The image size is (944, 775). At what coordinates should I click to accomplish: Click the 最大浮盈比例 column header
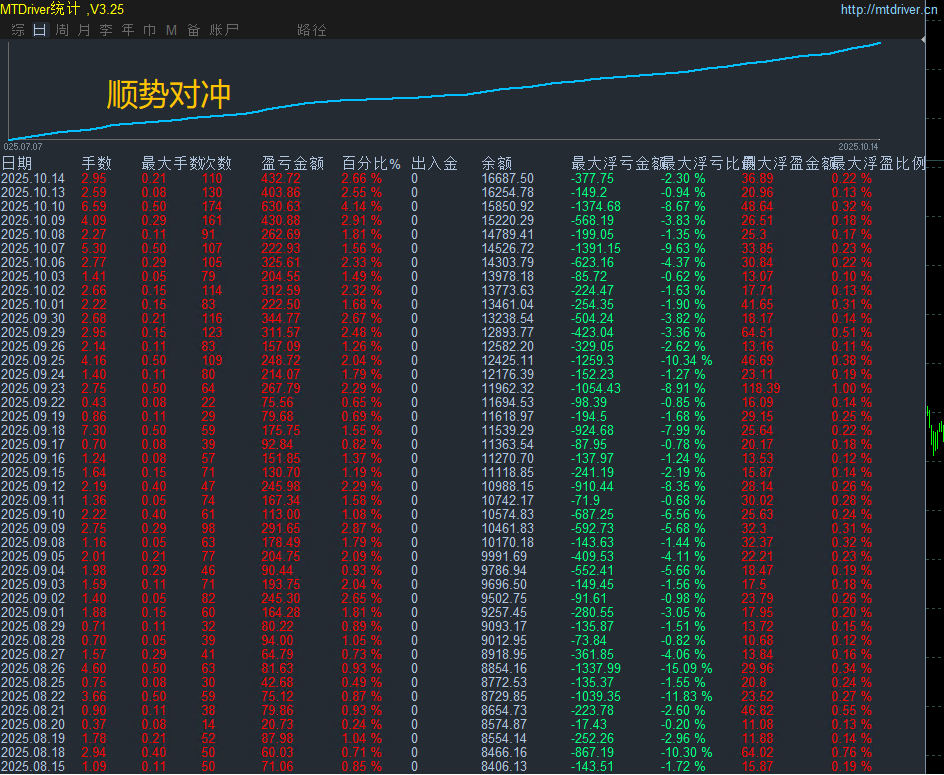pyautogui.click(x=878, y=164)
